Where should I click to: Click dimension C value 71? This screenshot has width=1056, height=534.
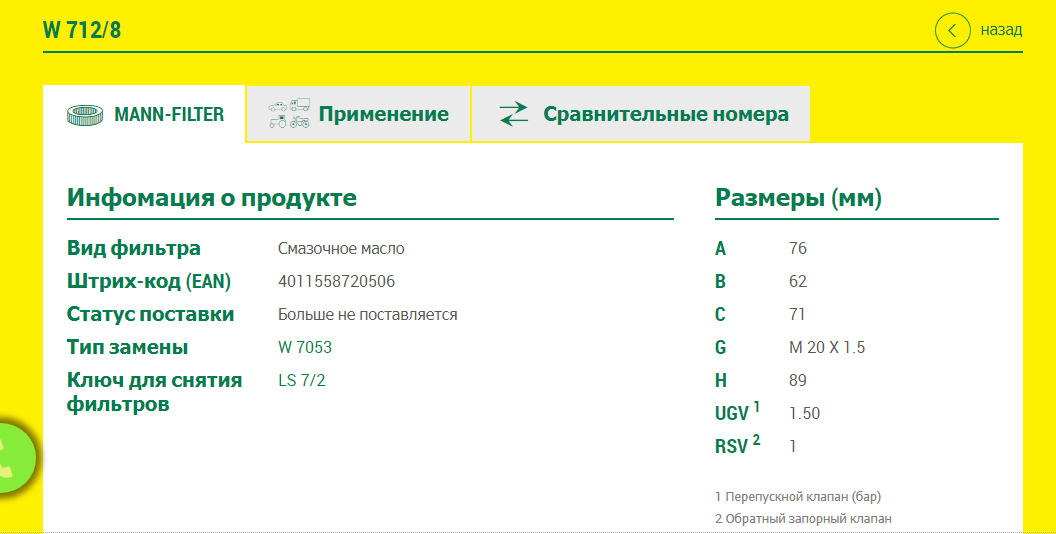(x=797, y=314)
